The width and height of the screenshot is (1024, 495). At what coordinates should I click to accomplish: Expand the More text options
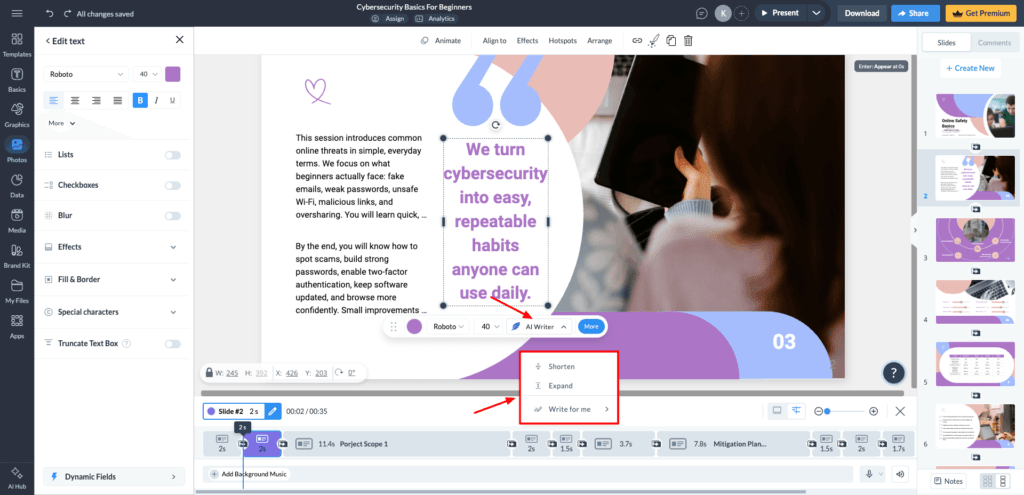[61, 123]
